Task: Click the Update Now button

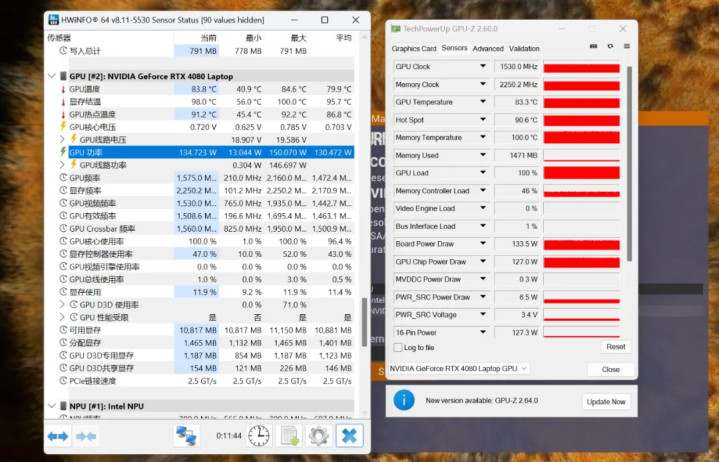Action: [606, 402]
